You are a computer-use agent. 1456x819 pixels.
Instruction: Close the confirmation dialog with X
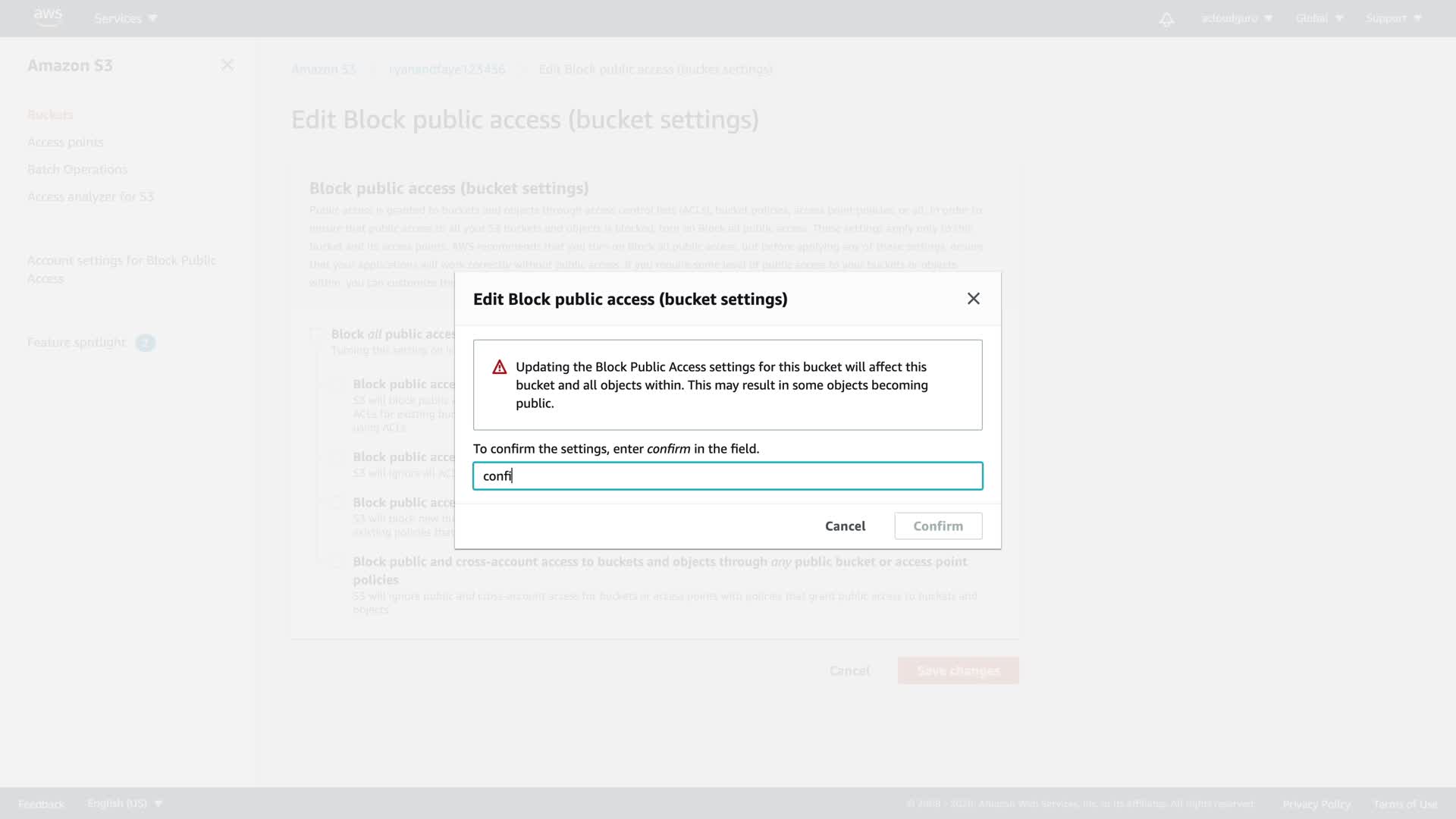[x=973, y=299]
